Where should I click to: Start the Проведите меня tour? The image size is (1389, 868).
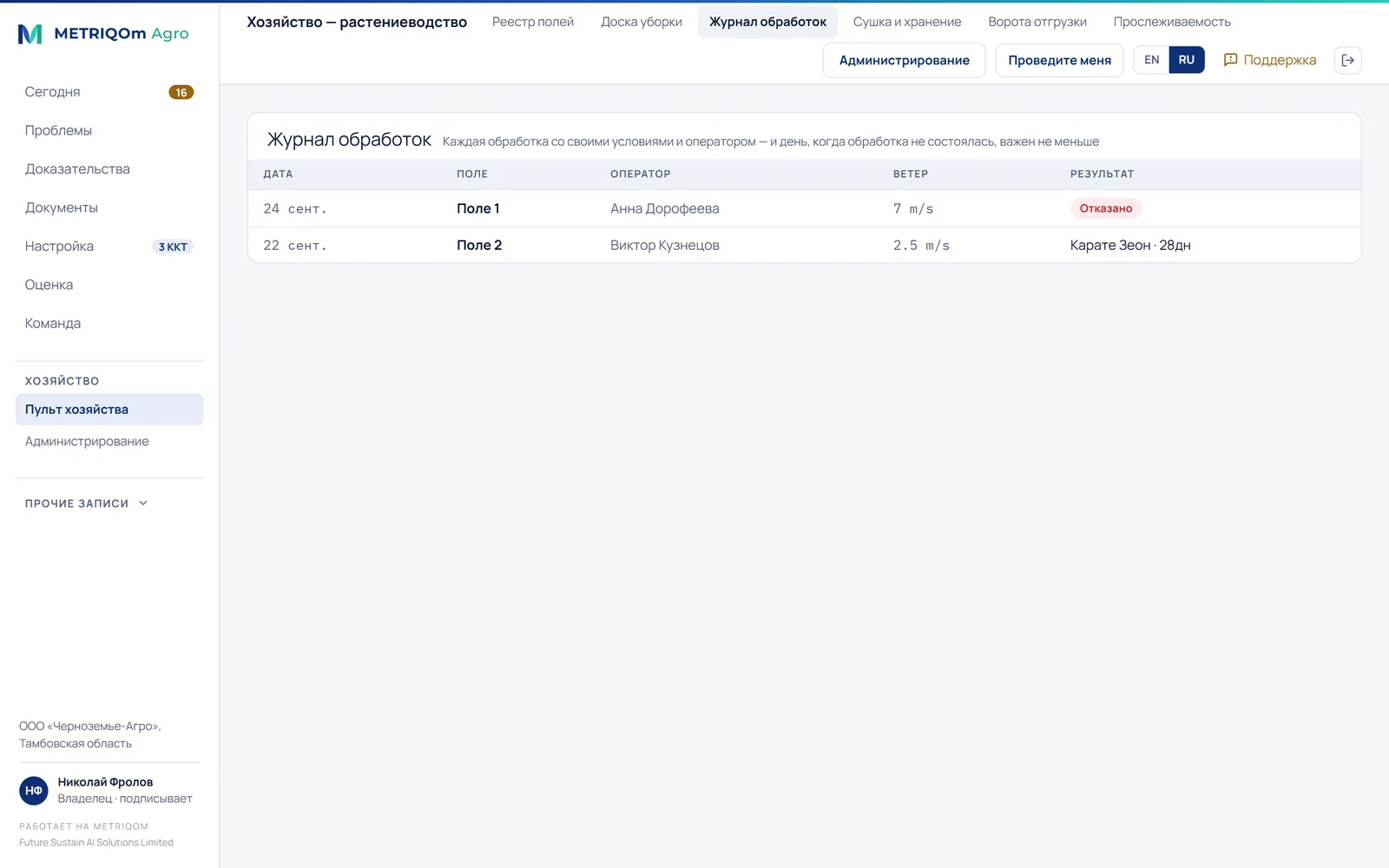(1059, 60)
